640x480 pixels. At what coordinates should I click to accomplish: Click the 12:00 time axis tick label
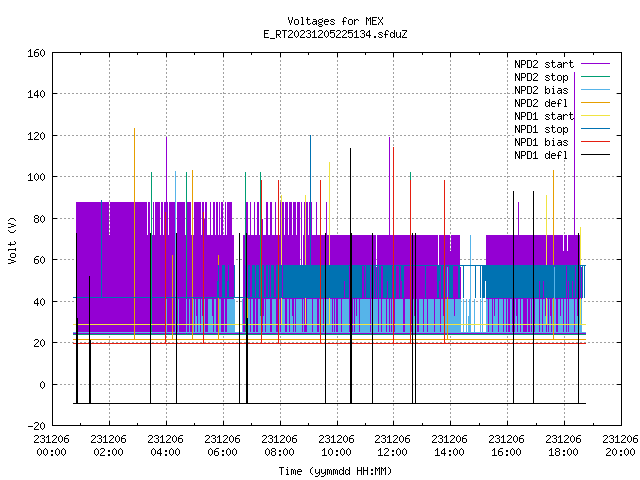393,452
